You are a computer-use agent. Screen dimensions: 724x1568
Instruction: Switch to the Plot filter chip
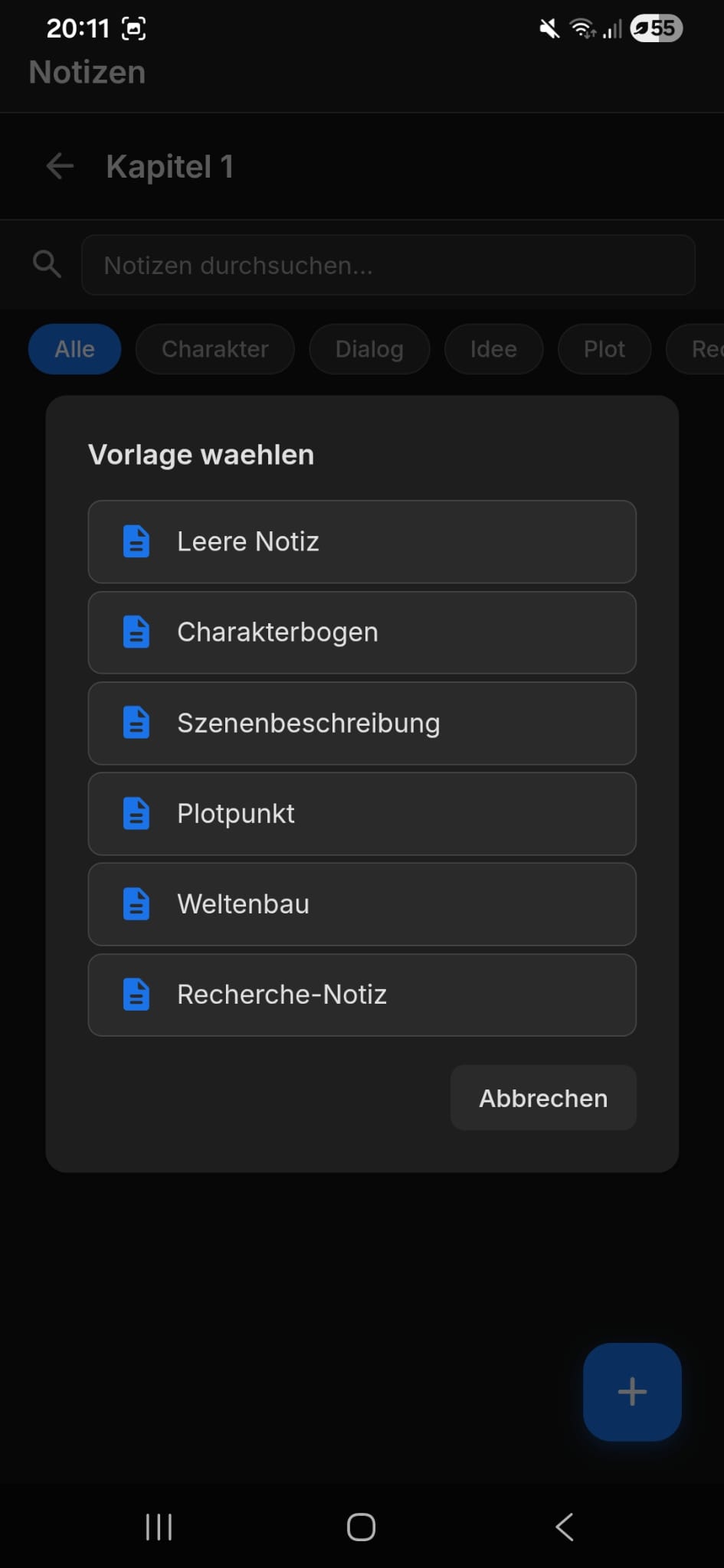point(604,349)
